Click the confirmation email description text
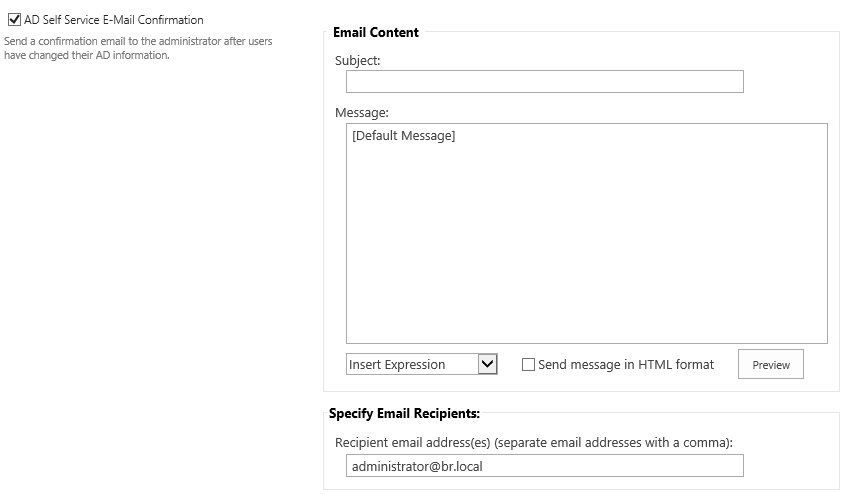 138,48
